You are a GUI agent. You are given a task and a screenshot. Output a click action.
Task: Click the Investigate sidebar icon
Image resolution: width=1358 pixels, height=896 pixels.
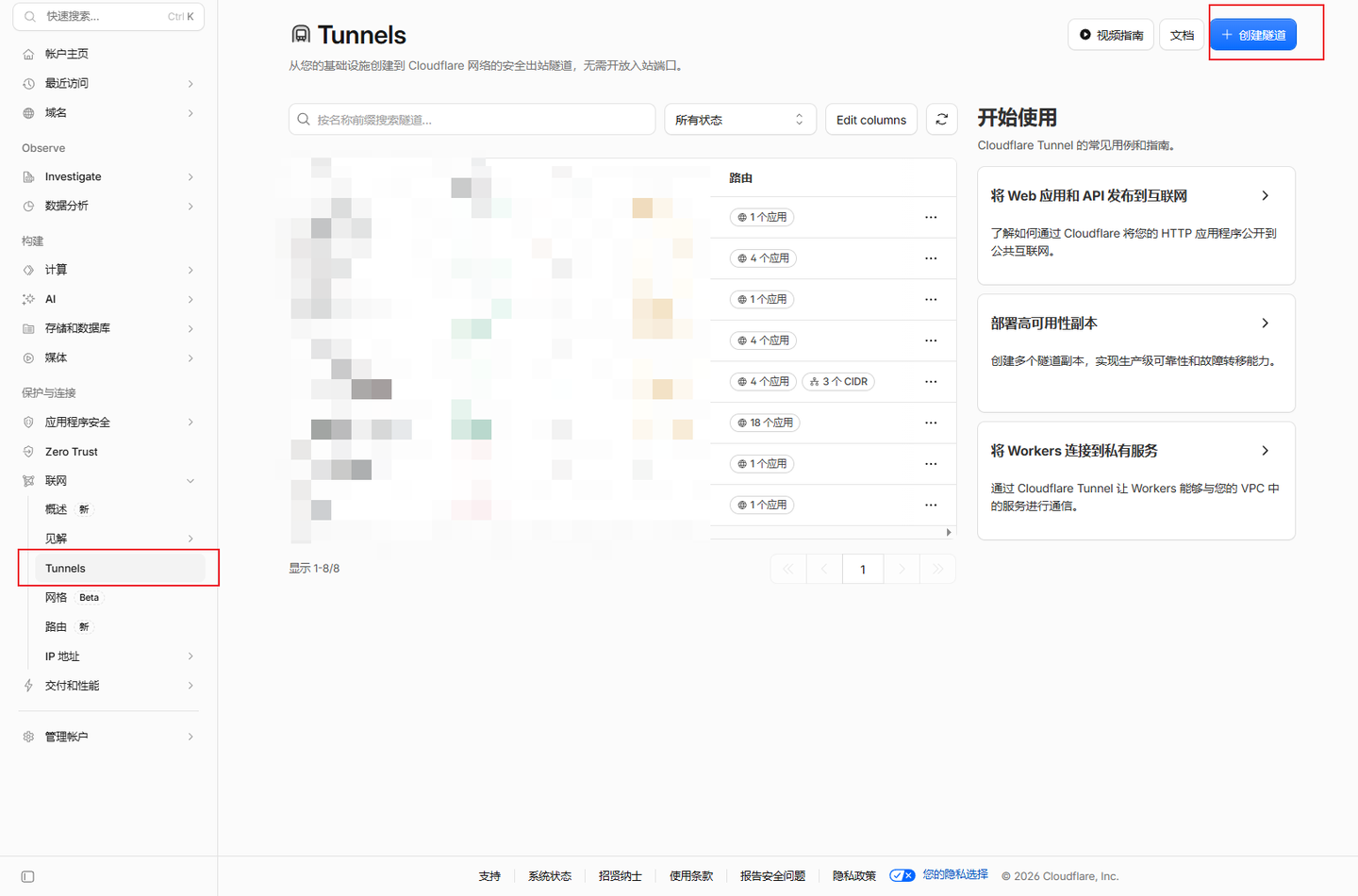(28, 177)
